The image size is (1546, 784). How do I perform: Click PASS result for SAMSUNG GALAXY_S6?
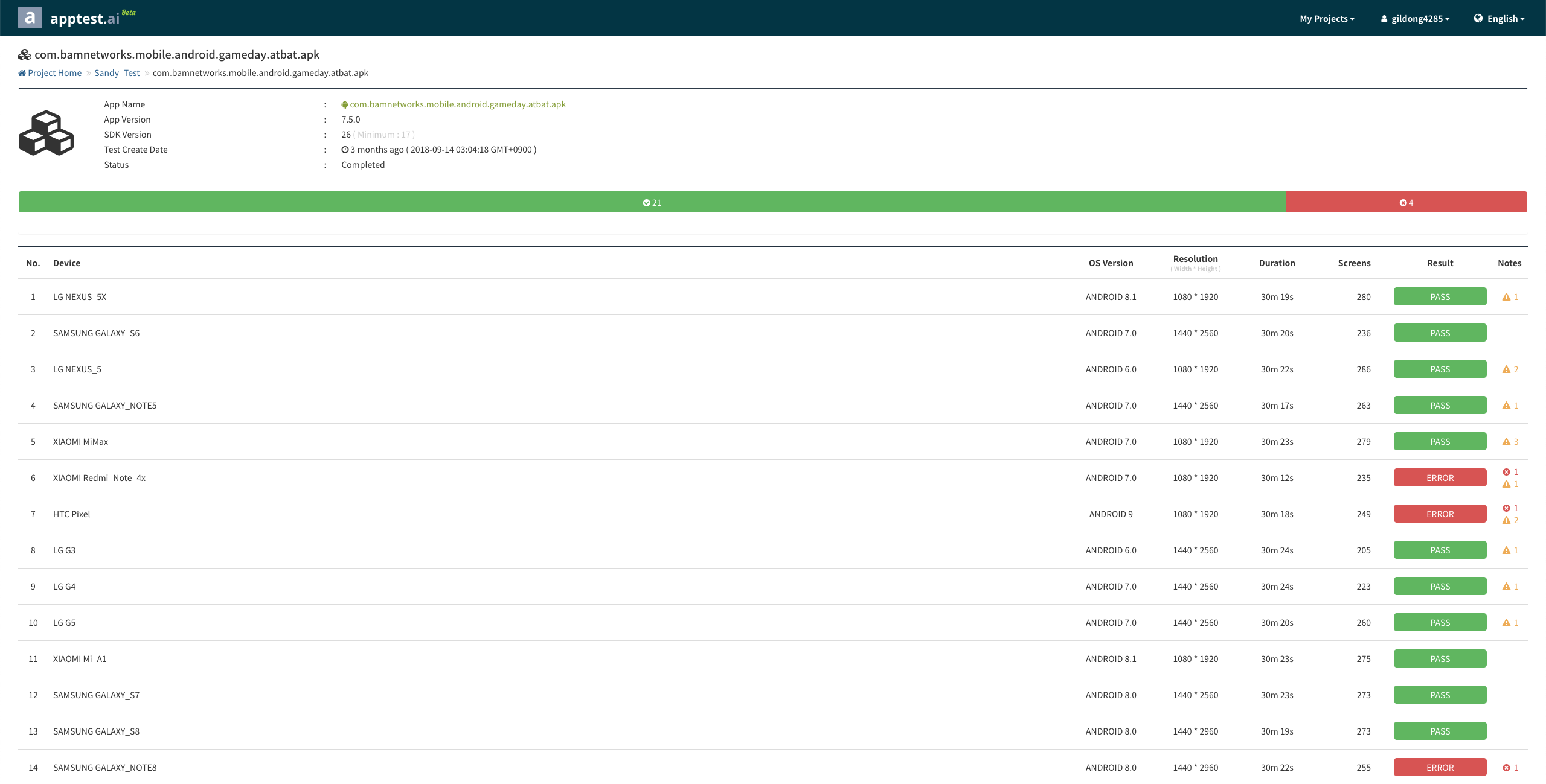[1440, 333]
